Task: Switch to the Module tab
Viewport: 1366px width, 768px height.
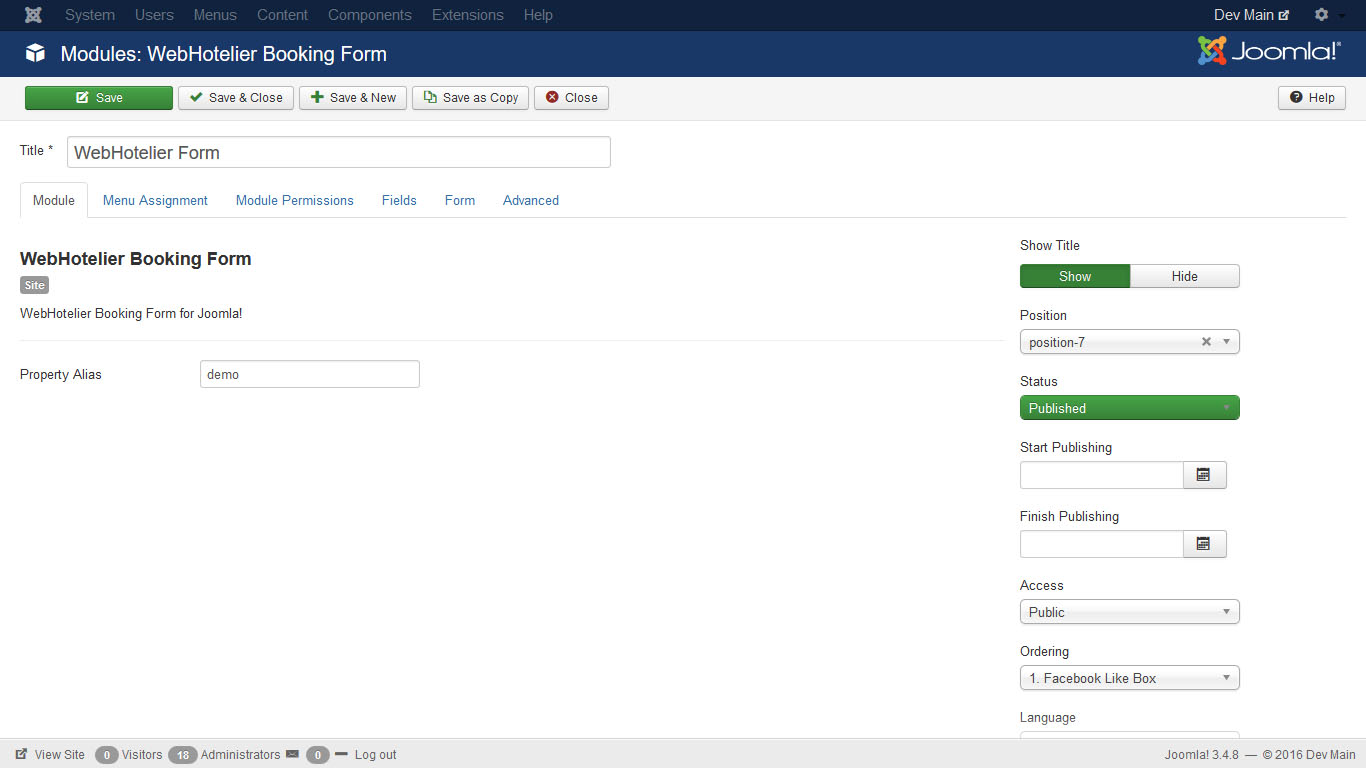Action: (x=54, y=200)
